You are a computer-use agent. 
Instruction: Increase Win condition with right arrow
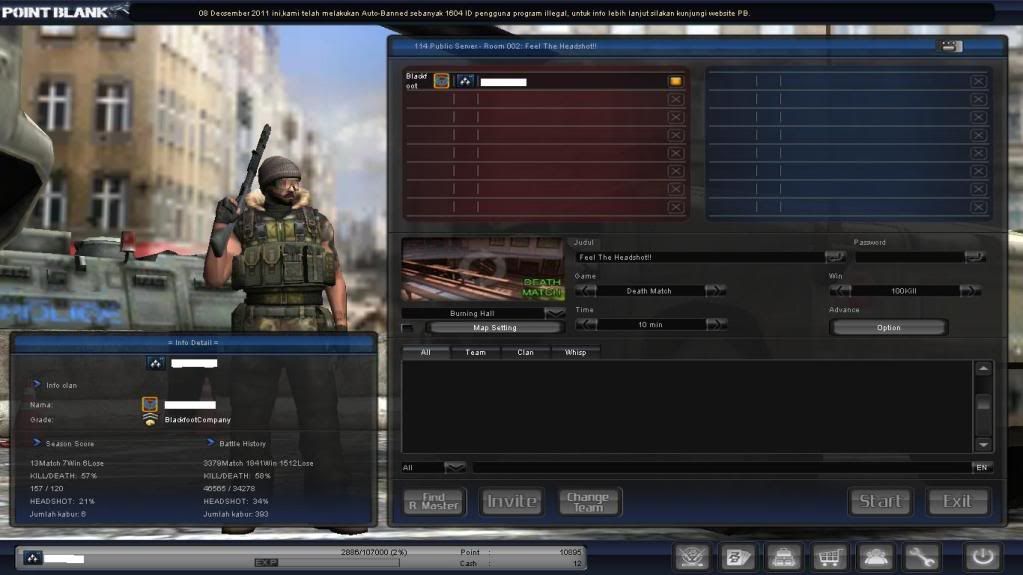tap(970, 290)
